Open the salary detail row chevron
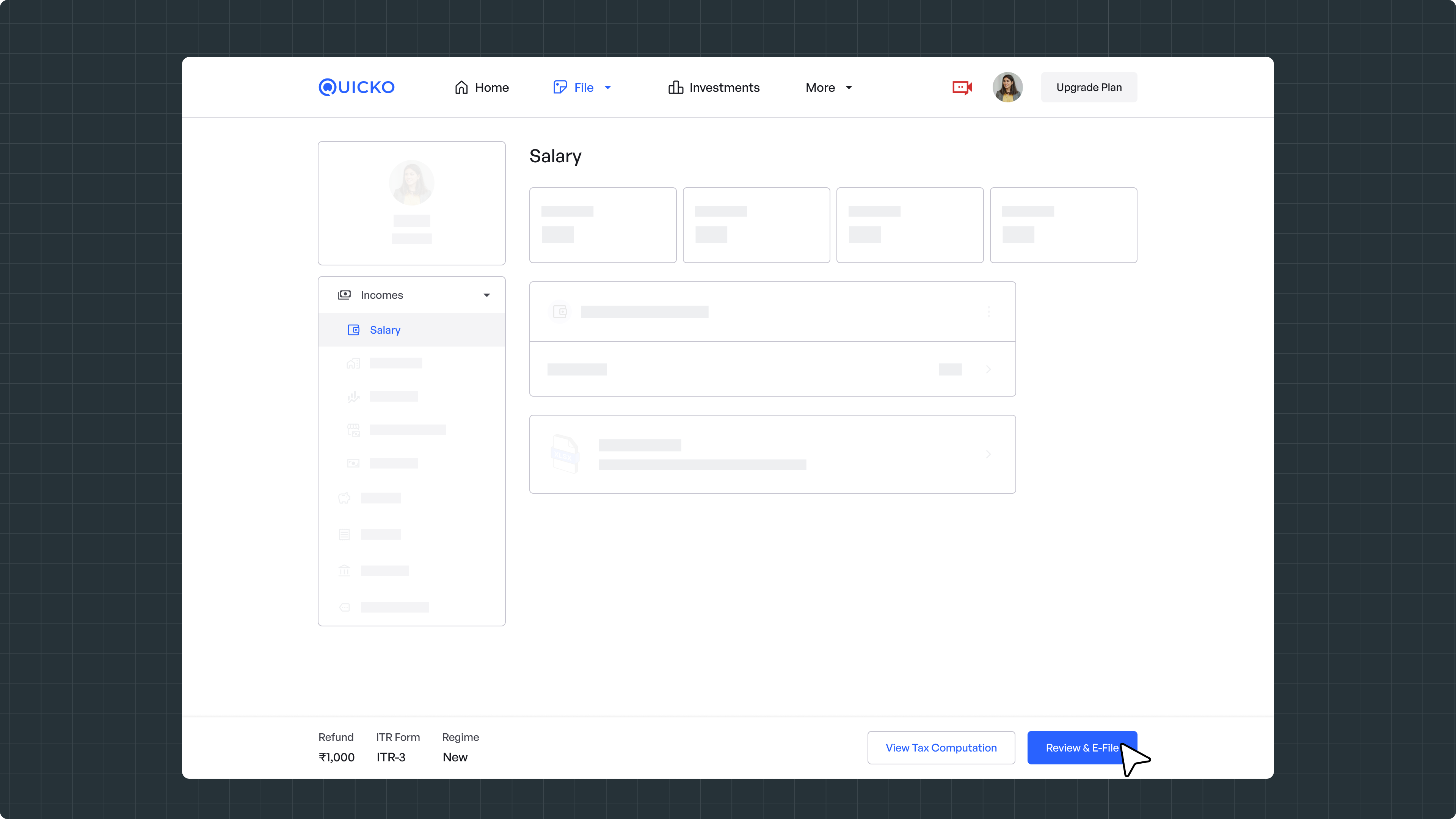Screen dimensions: 1456x819 coord(988,369)
